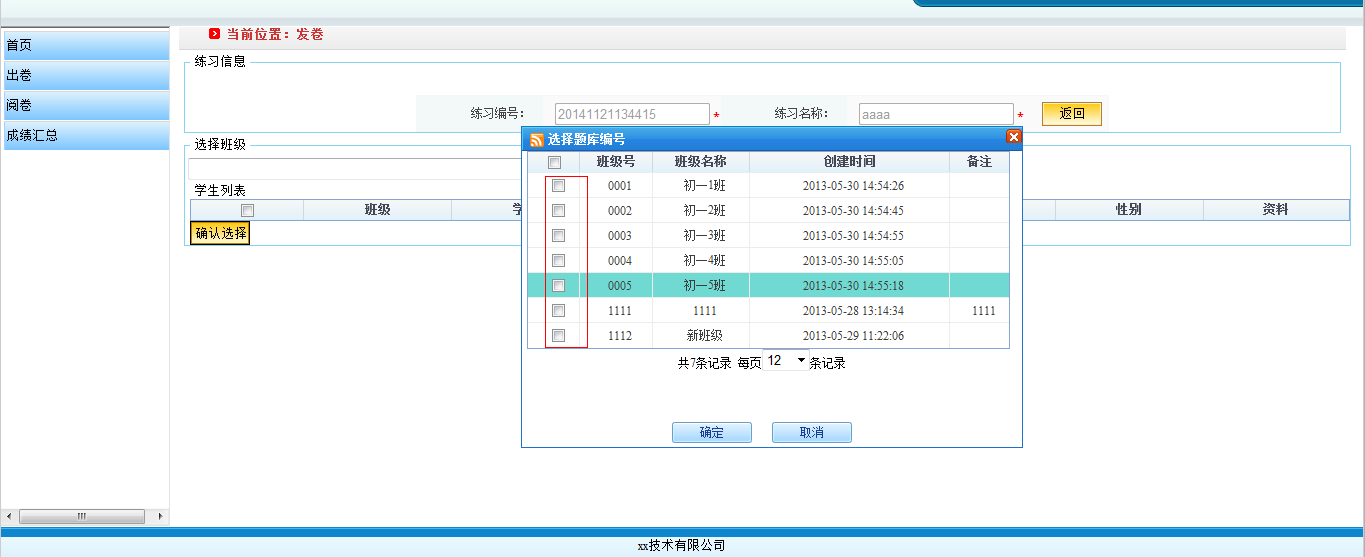1365x557 pixels.
Task: Close the 选择题库编号 dialog
Action: [x=1013, y=138]
